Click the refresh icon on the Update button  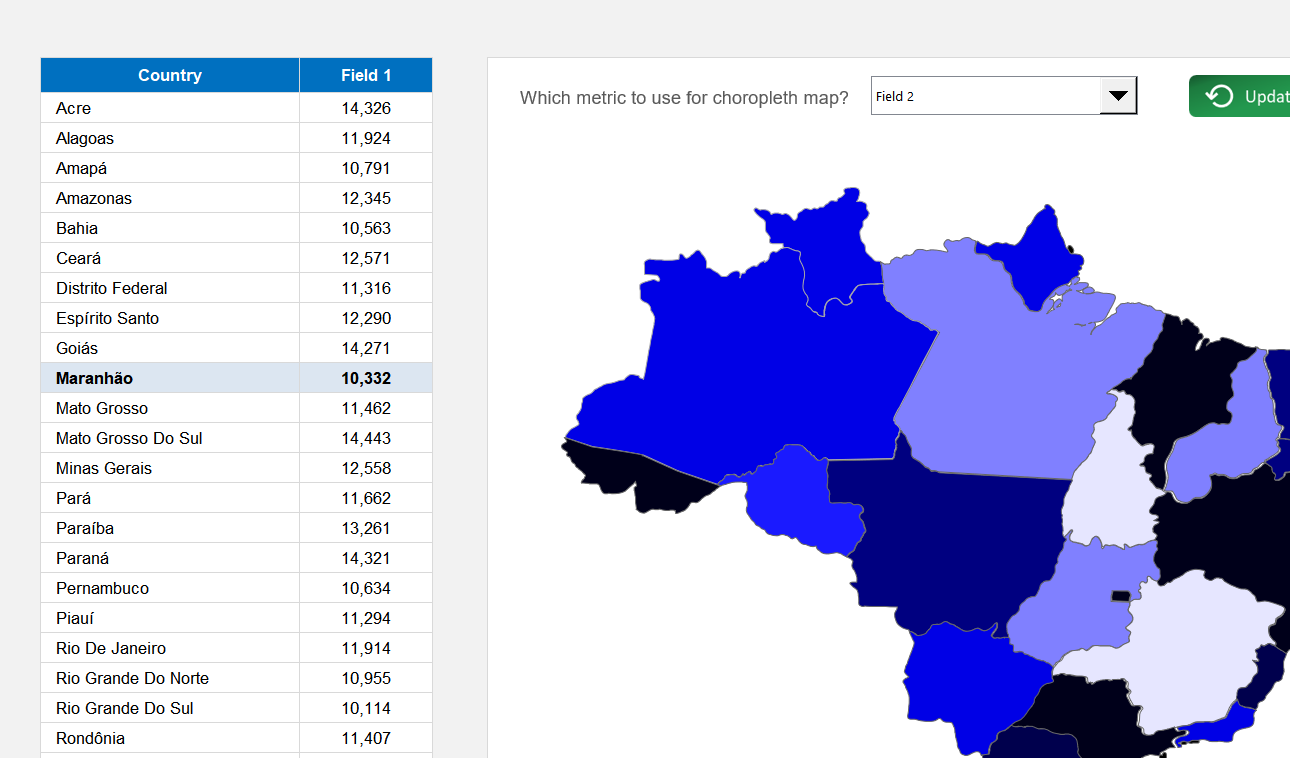[x=1219, y=96]
